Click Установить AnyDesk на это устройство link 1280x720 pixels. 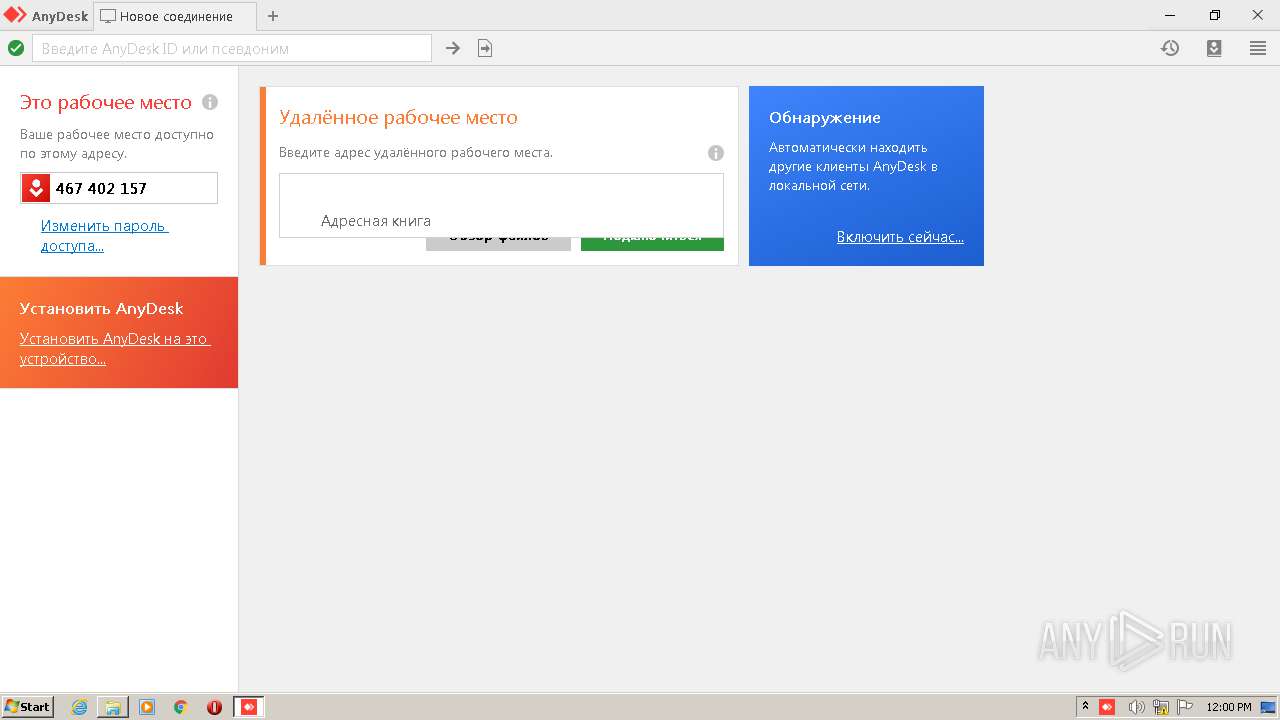pyautogui.click(x=115, y=349)
